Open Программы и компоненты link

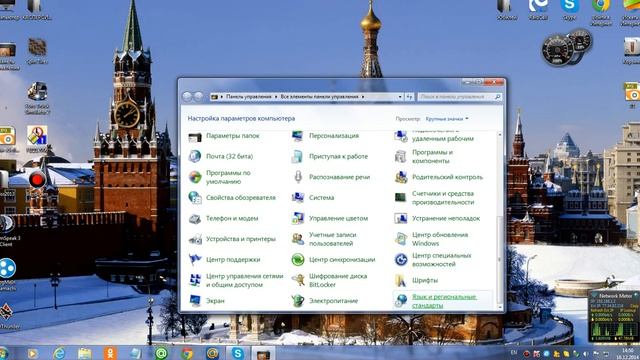tap(432, 157)
